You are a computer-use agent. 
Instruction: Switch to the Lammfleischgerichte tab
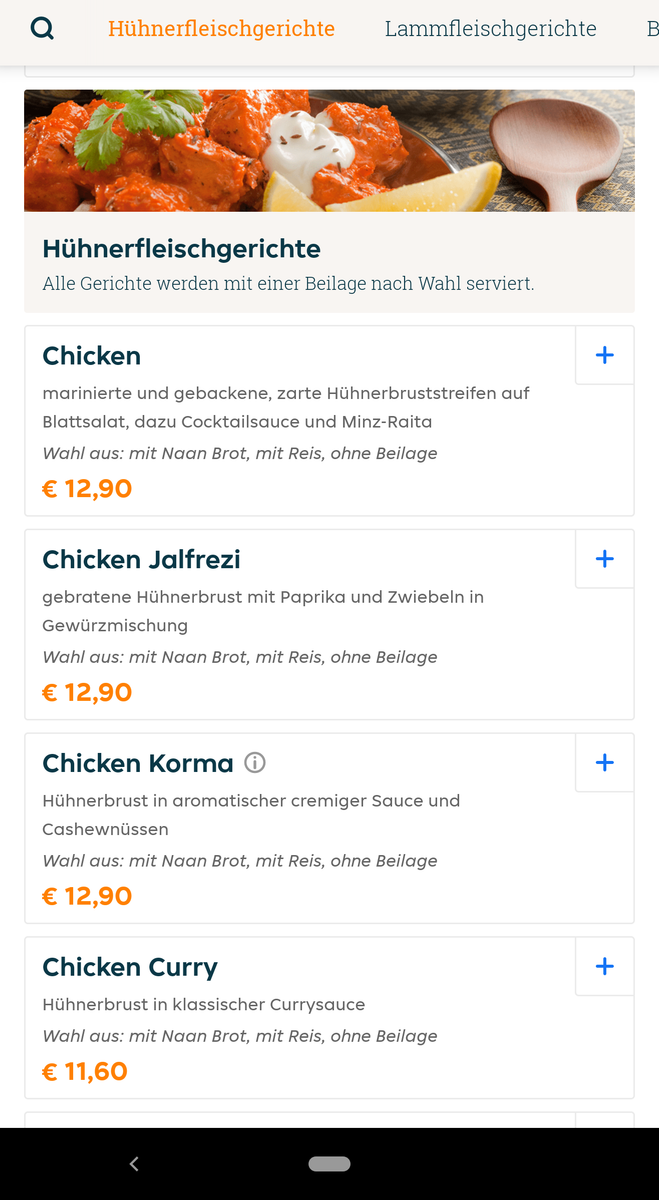[490, 29]
